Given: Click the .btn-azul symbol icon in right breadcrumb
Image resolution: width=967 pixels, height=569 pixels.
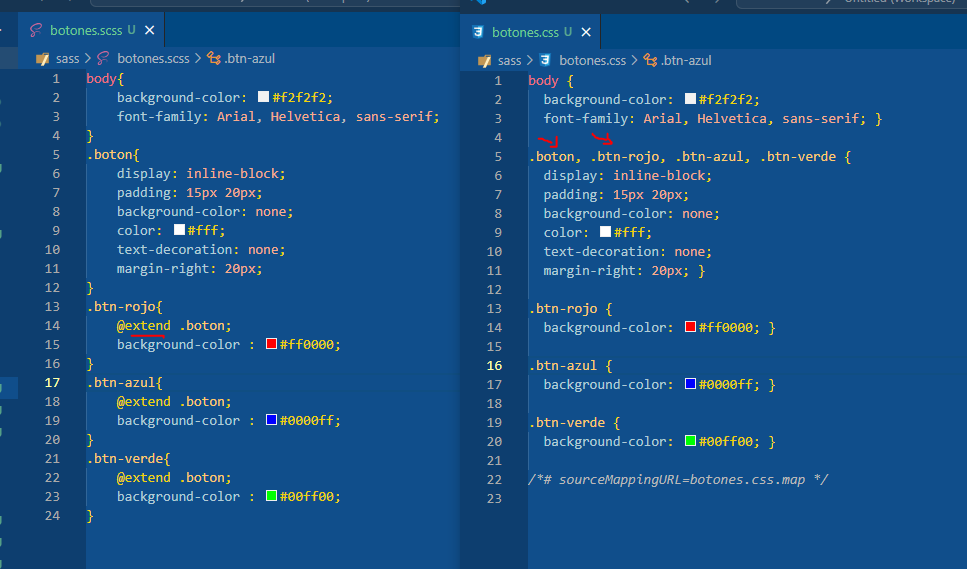Looking at the screenshot, I should pyautogui.click(x=650, y=60).
